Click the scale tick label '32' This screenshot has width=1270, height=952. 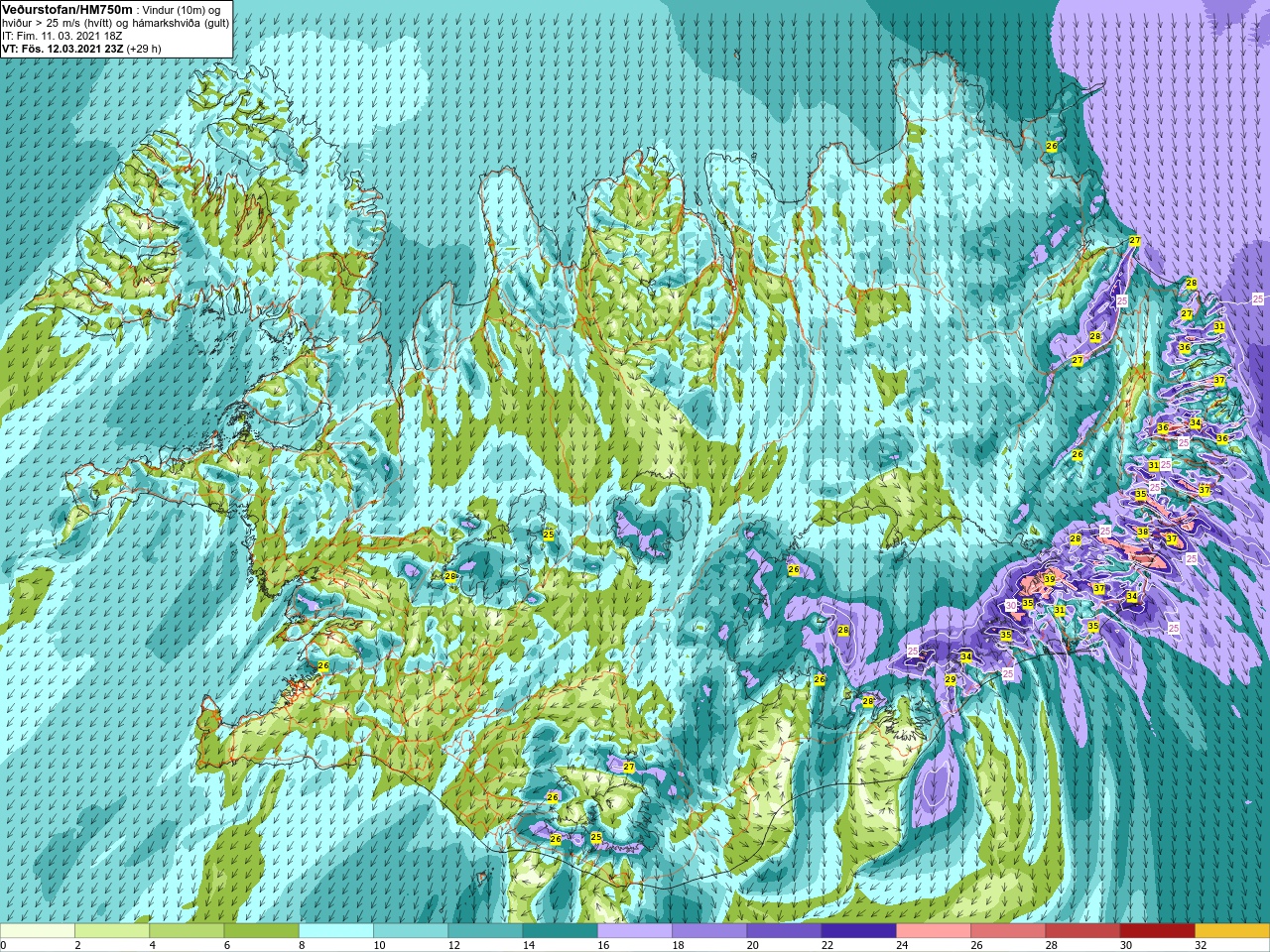pos(1202,945)
